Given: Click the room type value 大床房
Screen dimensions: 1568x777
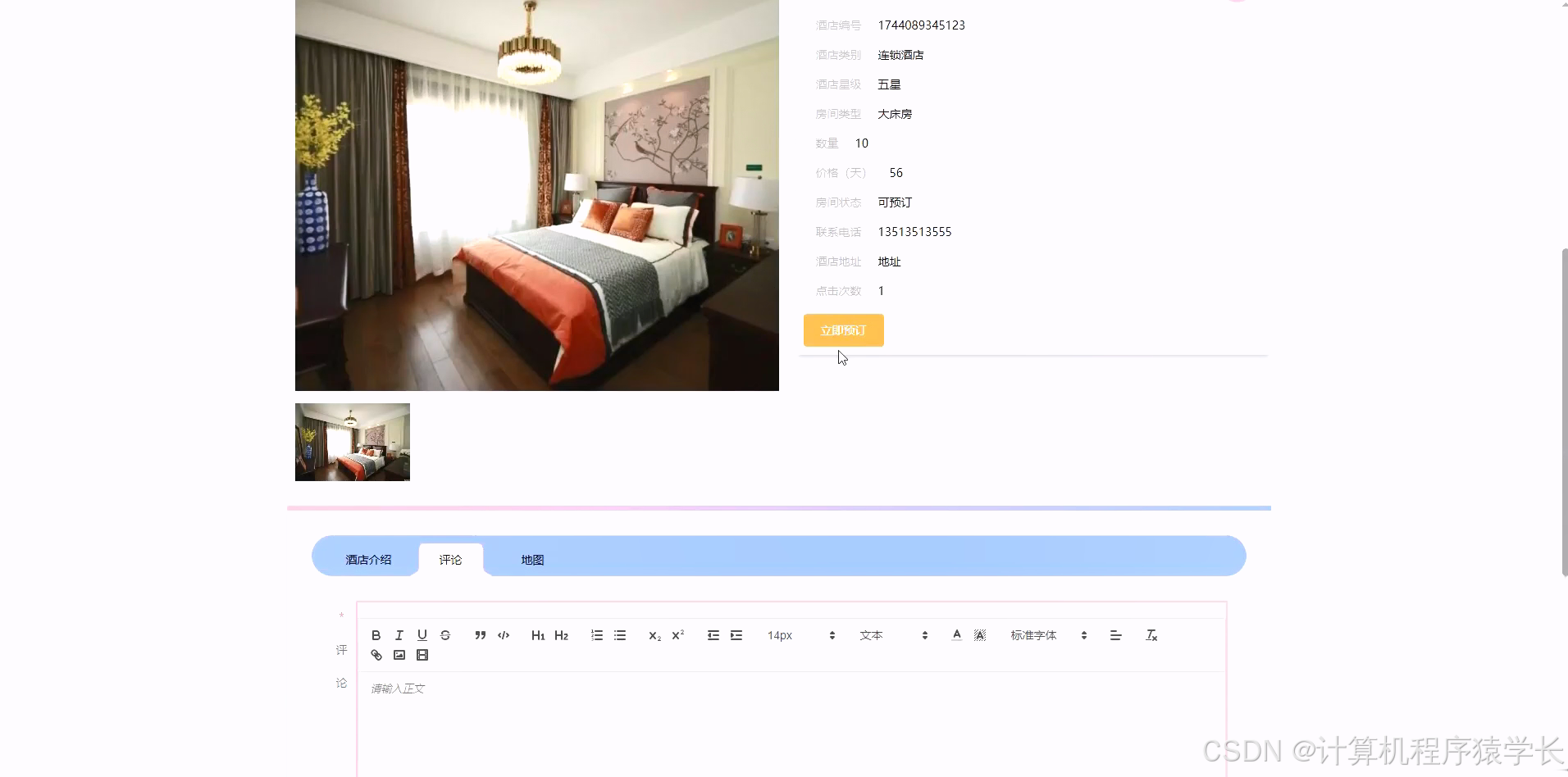Looking at the screenshot, I should [895, 114].
